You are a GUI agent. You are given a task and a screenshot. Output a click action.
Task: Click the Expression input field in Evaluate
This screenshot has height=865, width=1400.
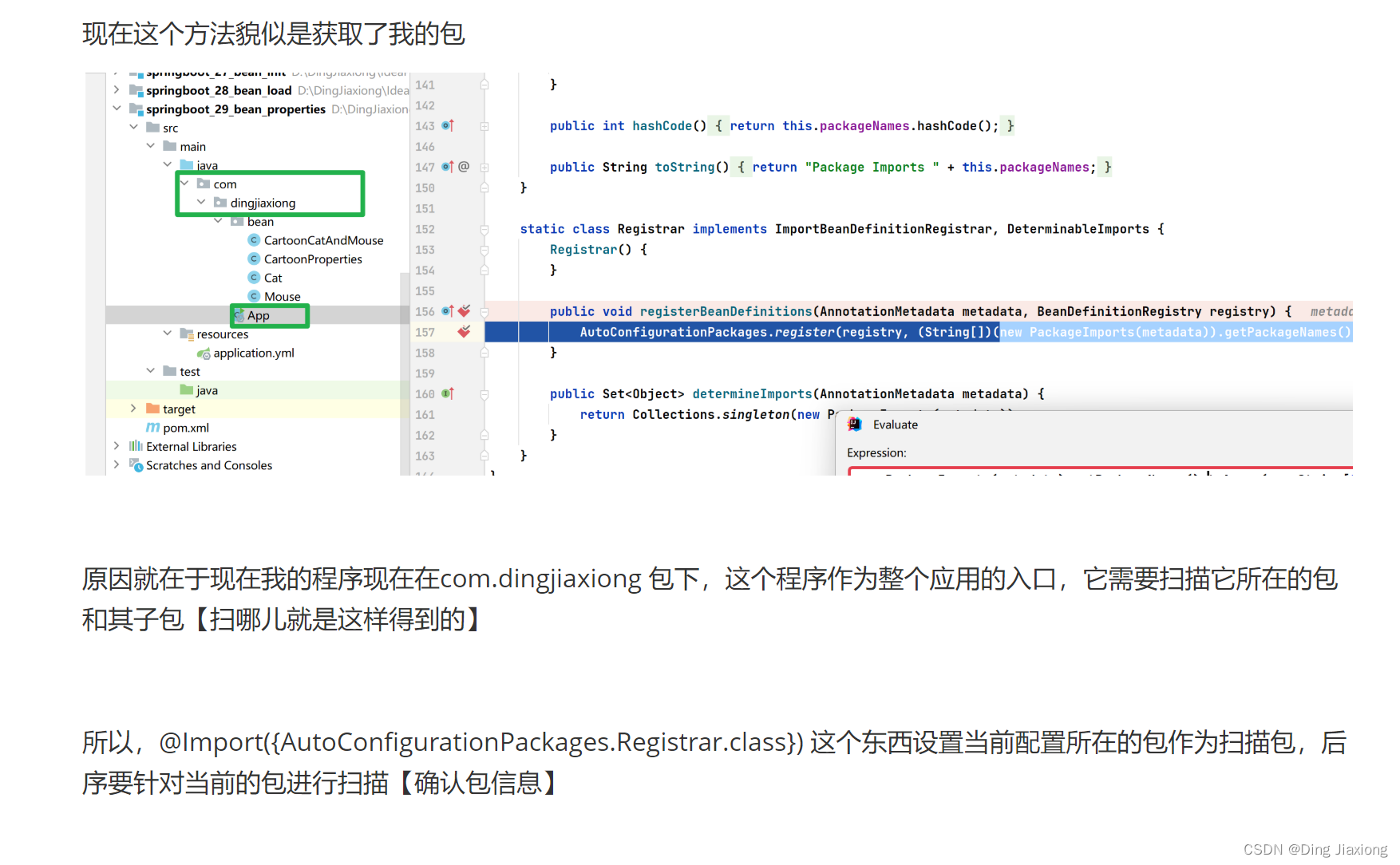[1101, 472]
